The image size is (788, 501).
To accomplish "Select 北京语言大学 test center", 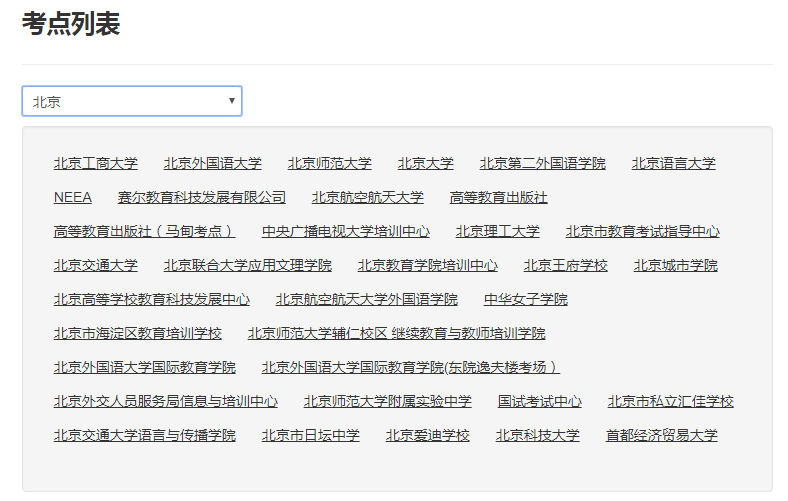I will tap(673, 163).
